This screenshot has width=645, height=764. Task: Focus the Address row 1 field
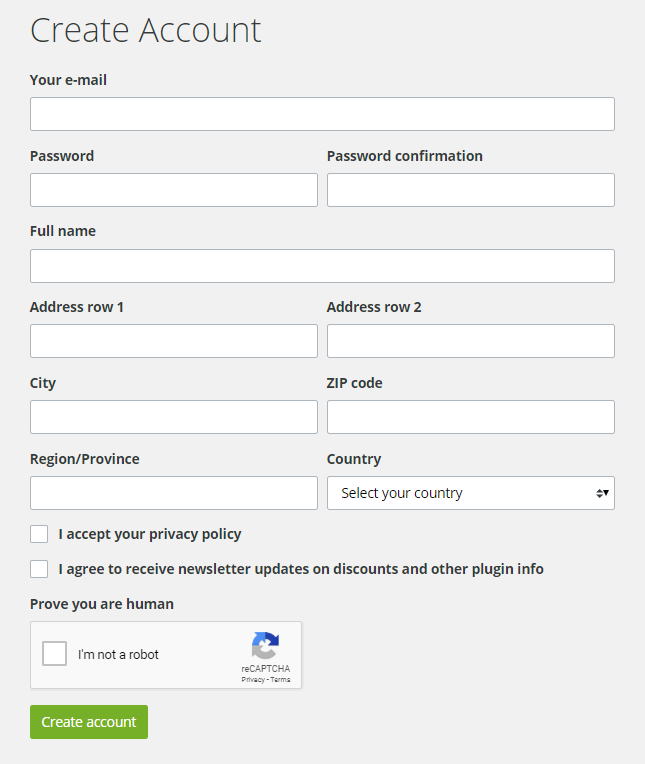(x=174, y=341)
